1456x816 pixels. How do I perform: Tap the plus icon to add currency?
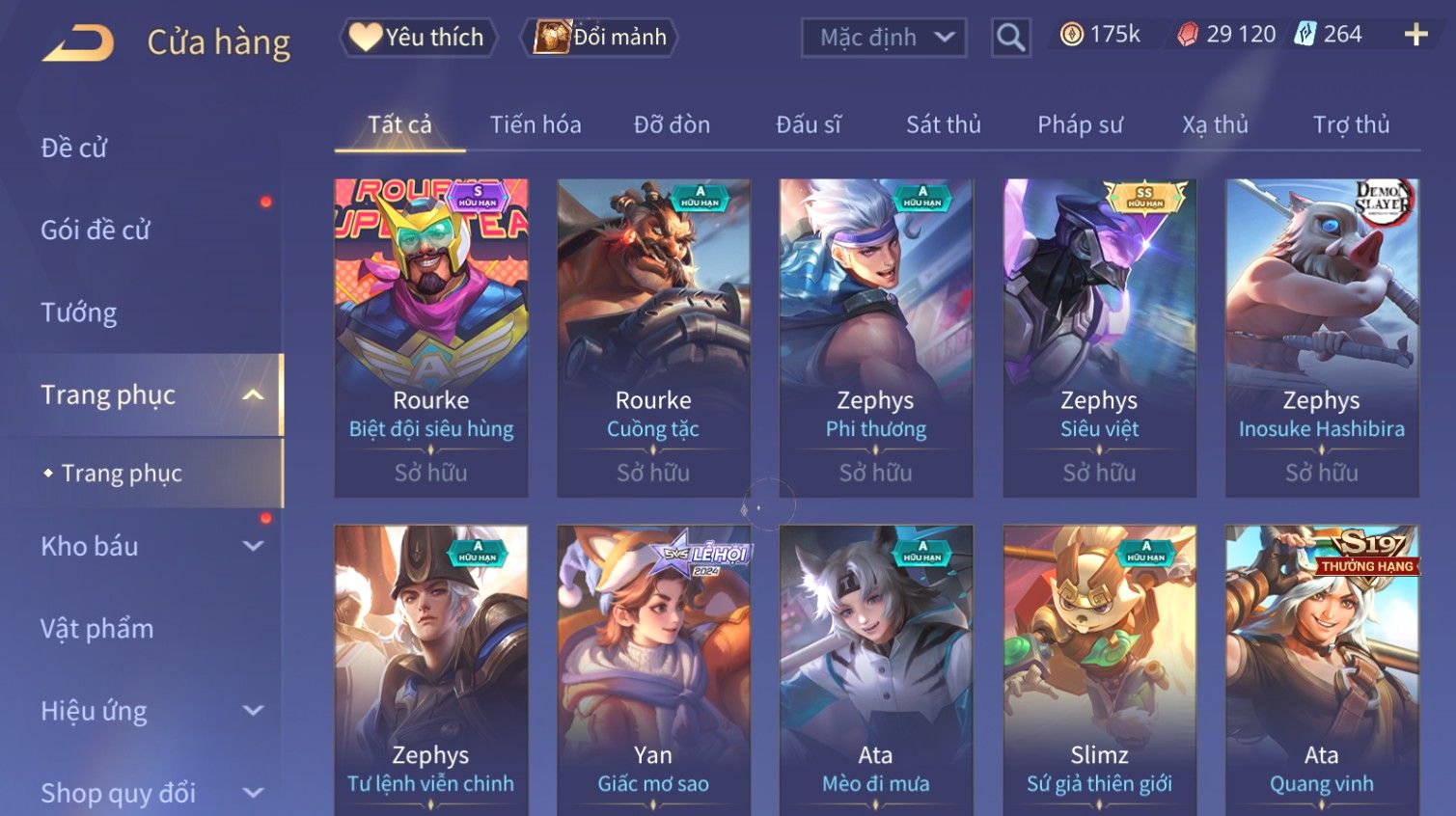1415,35
